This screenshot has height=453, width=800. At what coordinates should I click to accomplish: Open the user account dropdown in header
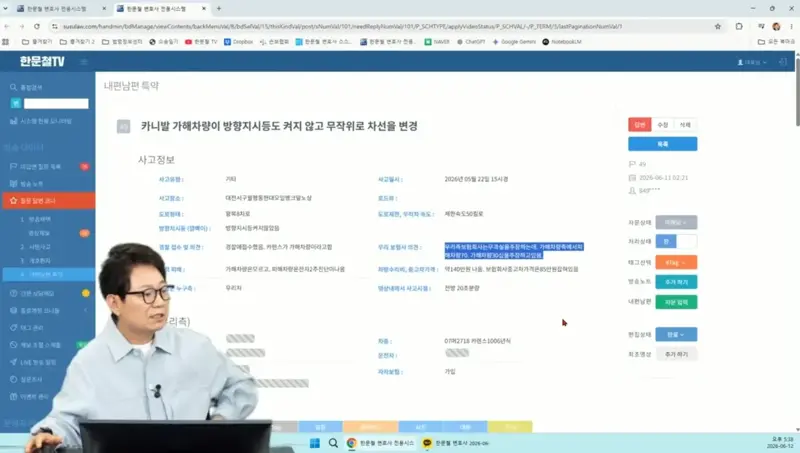[x=752, y=62]
